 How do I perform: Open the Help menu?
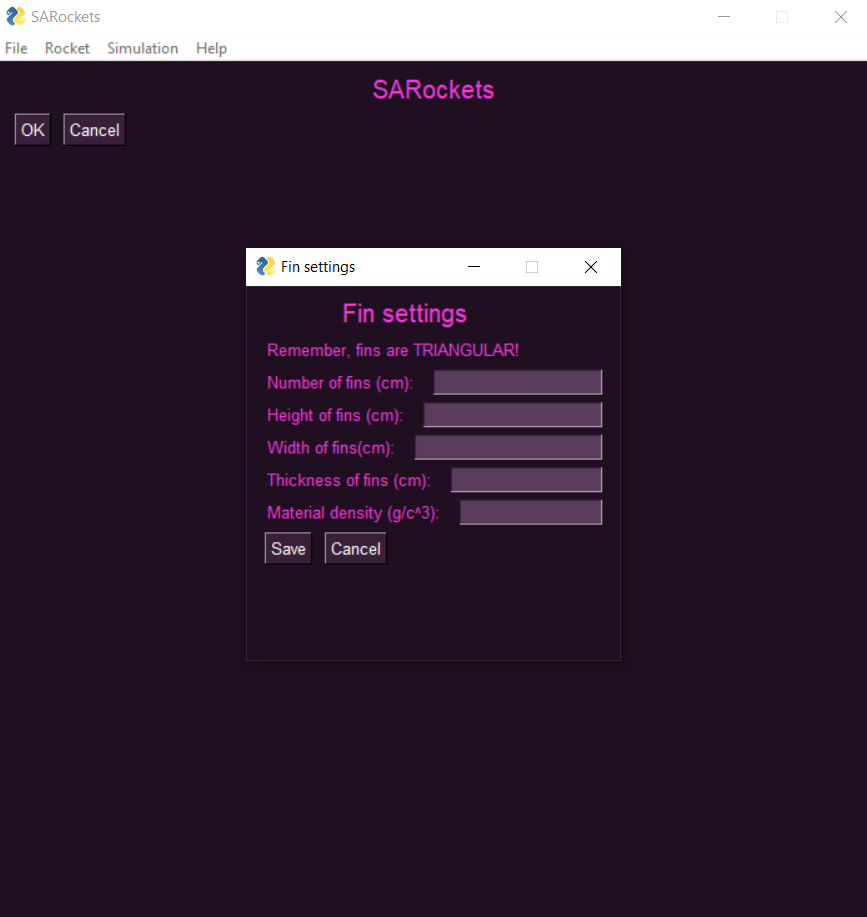[x=210, y=48]
